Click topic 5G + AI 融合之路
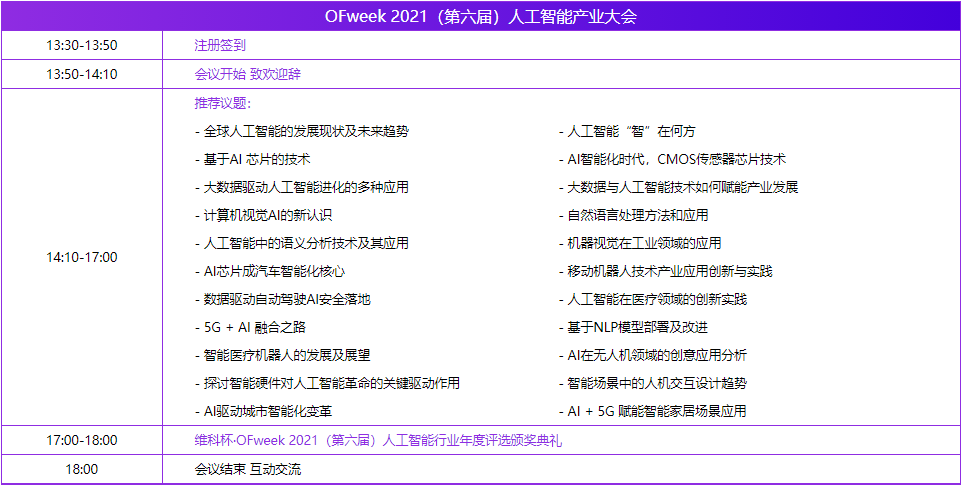Image resolution: width=962 pixels, height=485 pixels. point(250,327)
